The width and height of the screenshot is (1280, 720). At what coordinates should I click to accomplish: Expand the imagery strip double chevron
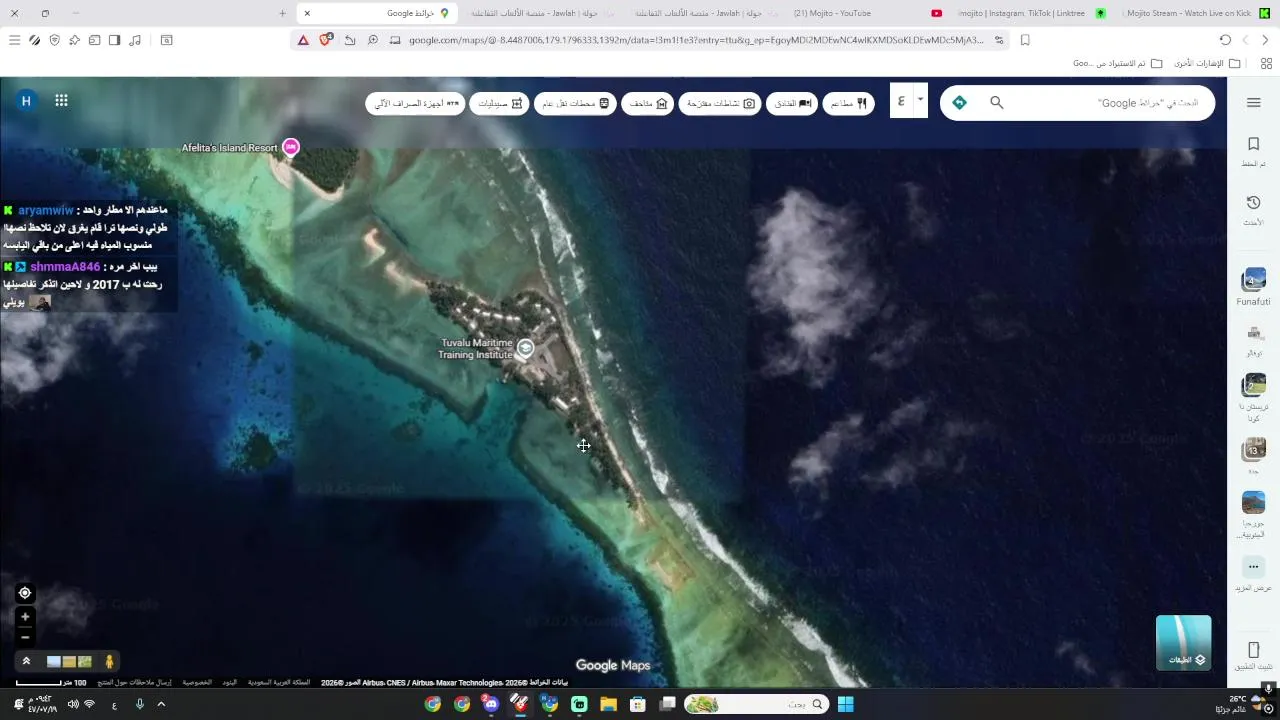(x=26, y=661)
